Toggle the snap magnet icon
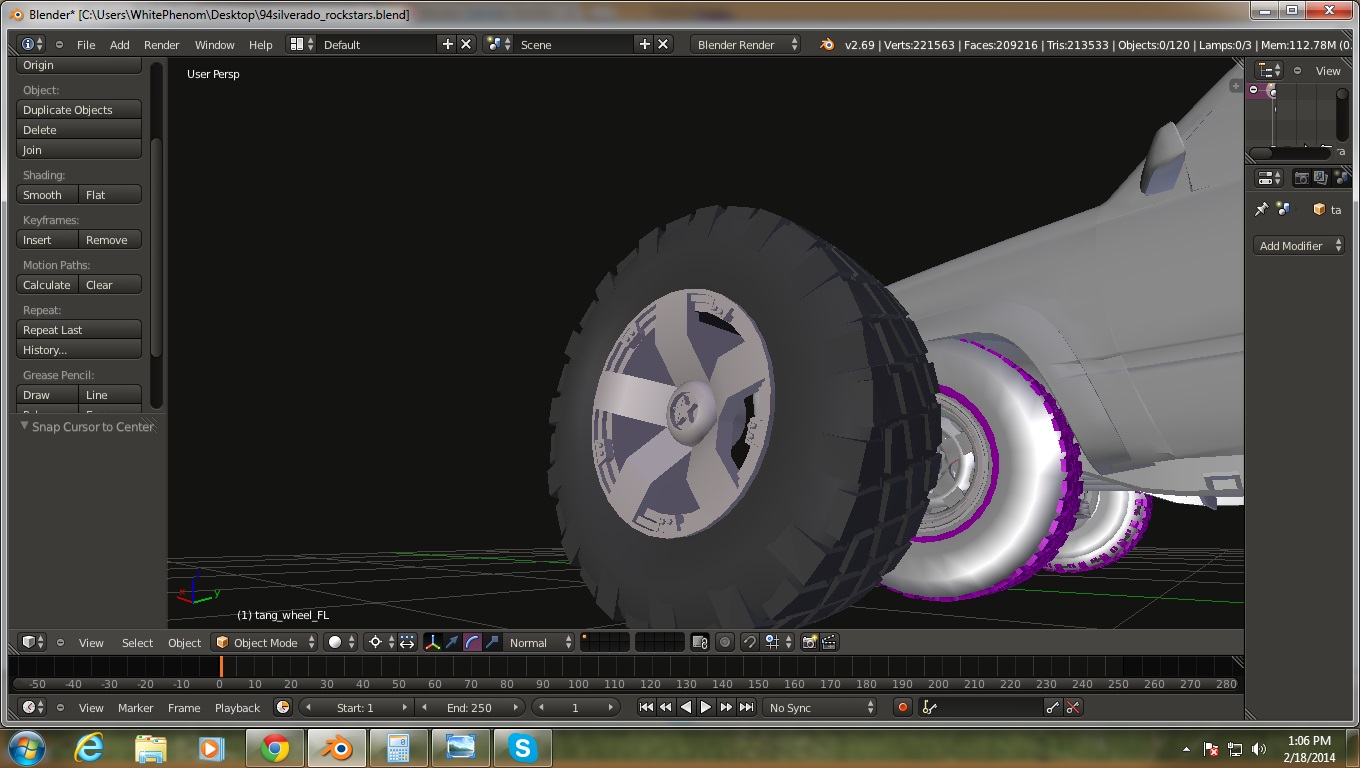1360x768 pixels. coord(749,642)
